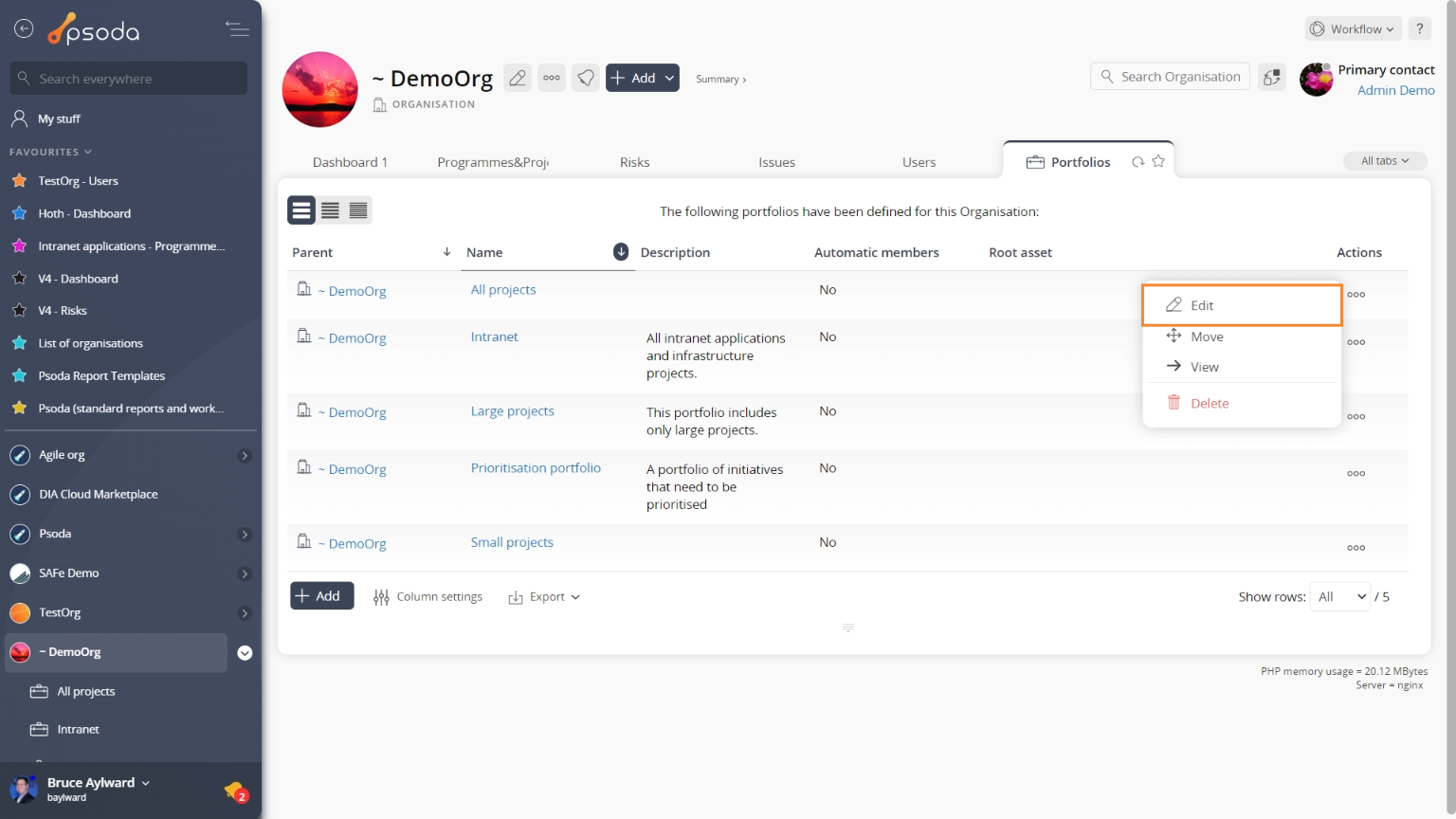Click the DemoOrg sunset avatar image
Viewport: 1456px width, 819px height.
320,89
